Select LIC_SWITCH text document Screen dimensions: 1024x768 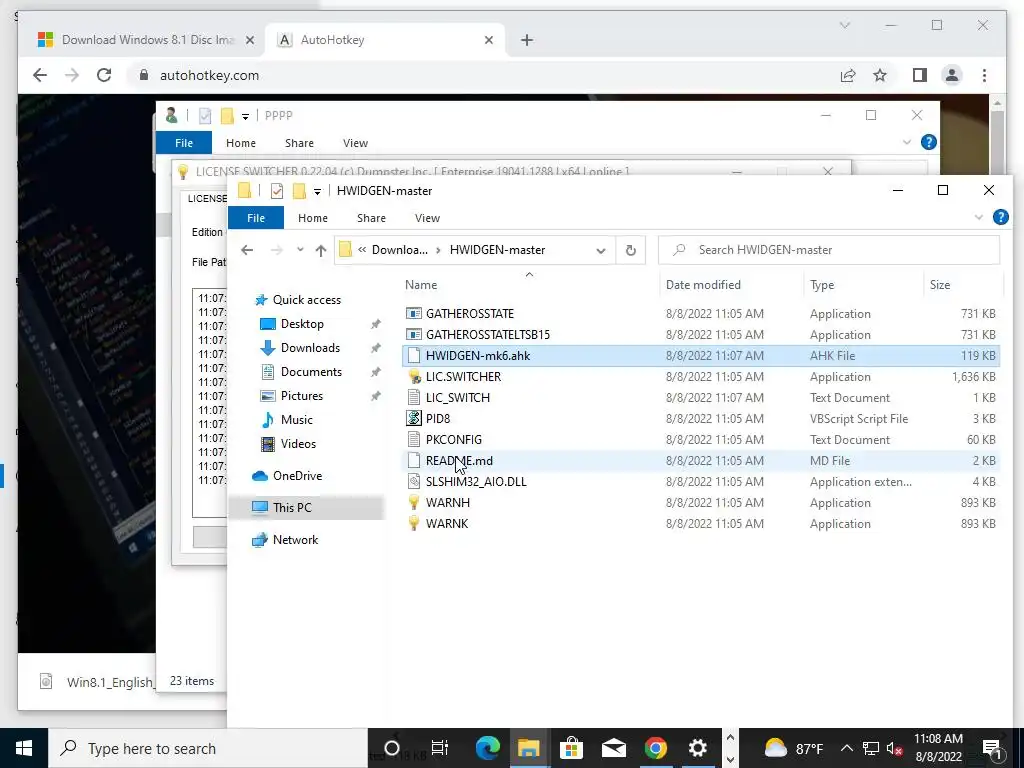(x=701, y=397)
